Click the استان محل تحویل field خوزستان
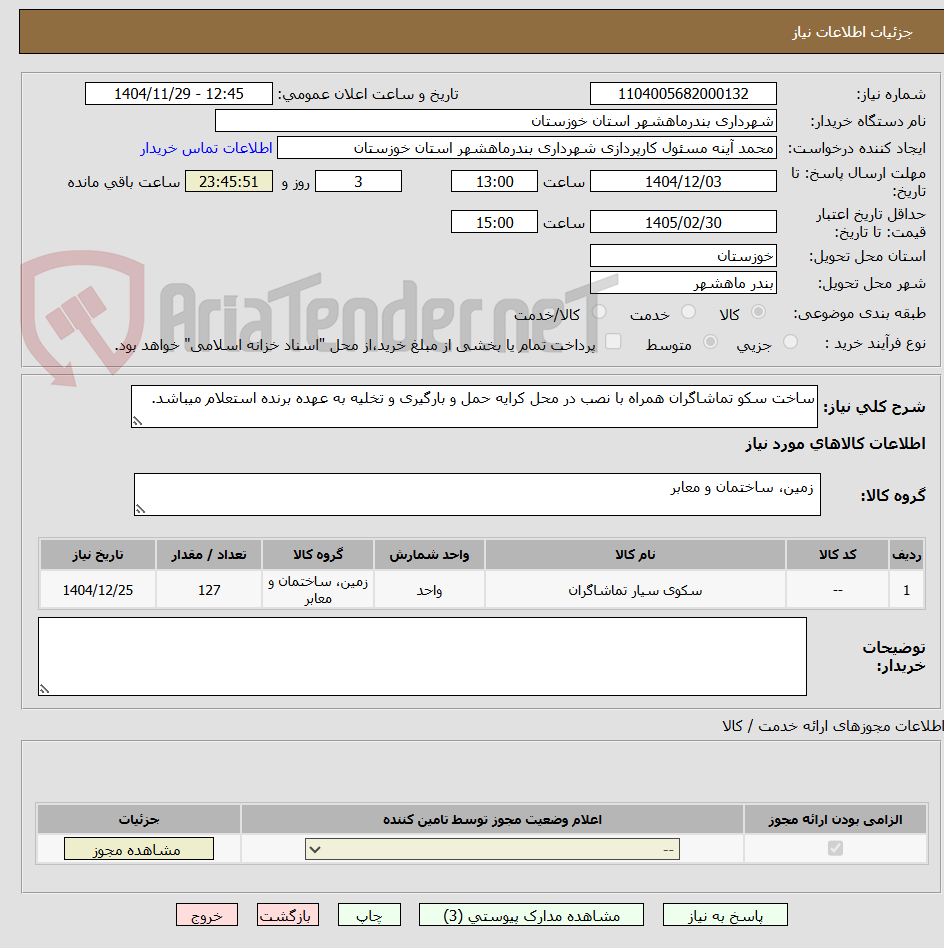This screenshot has height=948, width=944. tap(683, 256)
